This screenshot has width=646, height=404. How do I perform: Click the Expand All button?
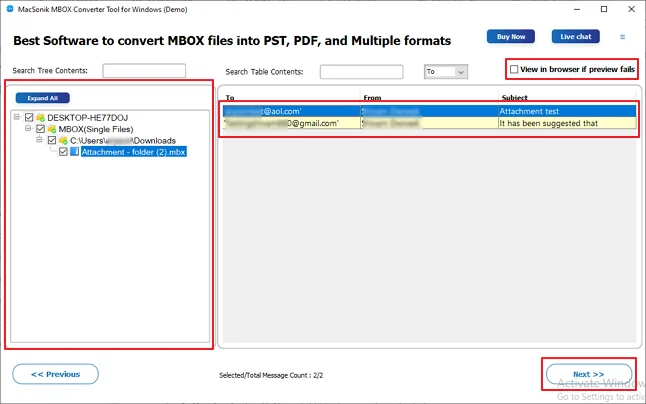click(42, 98)
